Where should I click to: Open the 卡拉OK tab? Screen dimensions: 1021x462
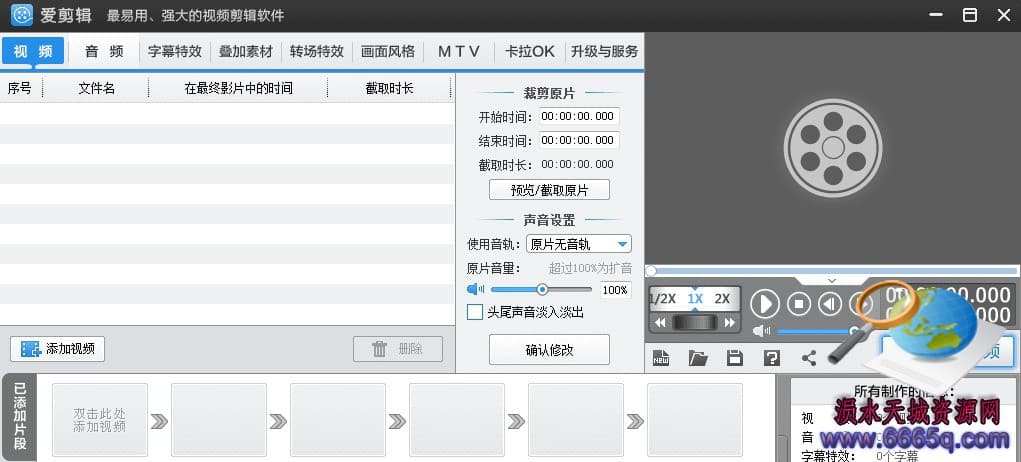tap(529, 51)
